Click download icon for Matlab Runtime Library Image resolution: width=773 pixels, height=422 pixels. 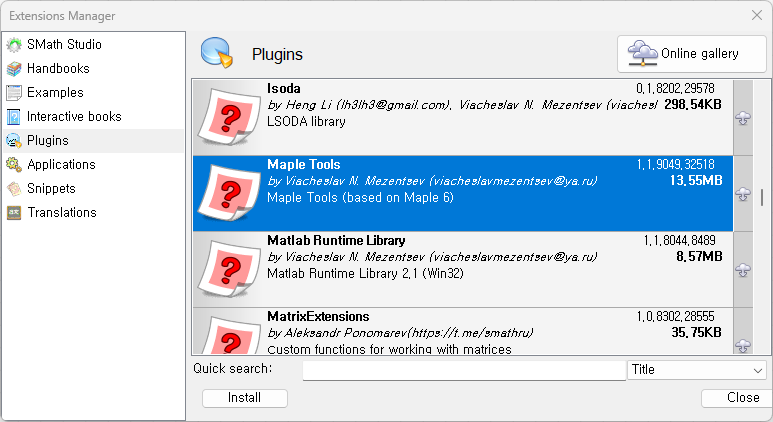point(743,270)
